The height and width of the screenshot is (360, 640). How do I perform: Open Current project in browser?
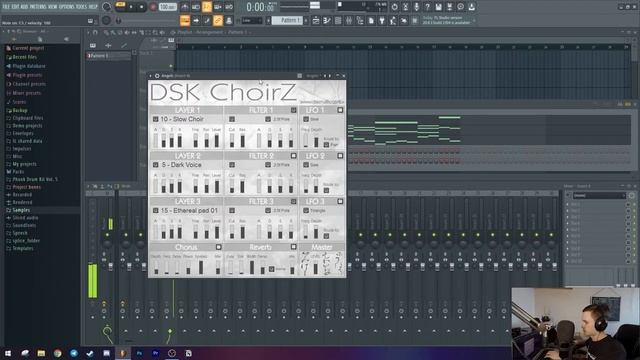pyautogui.click(x=28, y=48)
